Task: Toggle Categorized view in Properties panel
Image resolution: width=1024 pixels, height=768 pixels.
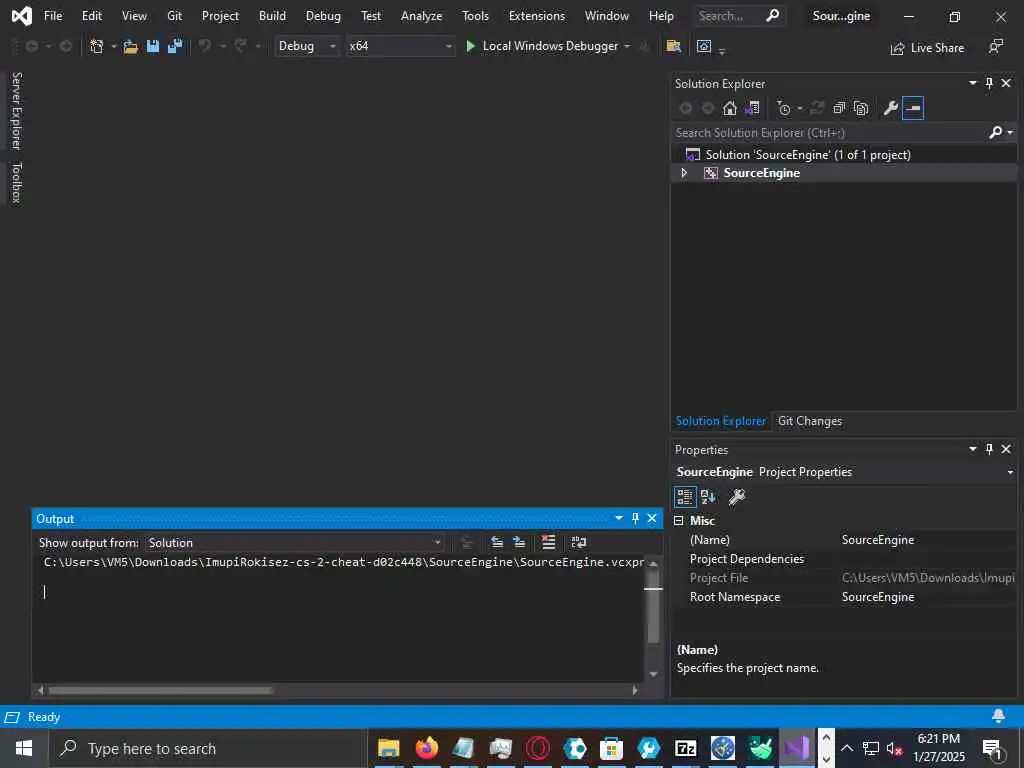Action: 684,498
